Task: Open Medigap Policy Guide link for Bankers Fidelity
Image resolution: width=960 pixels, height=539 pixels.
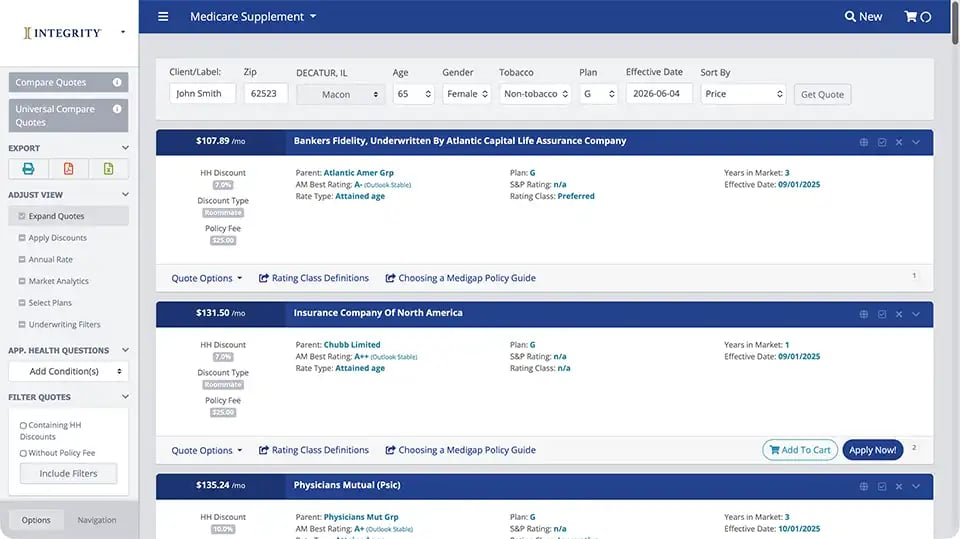Action: point(460,278)
